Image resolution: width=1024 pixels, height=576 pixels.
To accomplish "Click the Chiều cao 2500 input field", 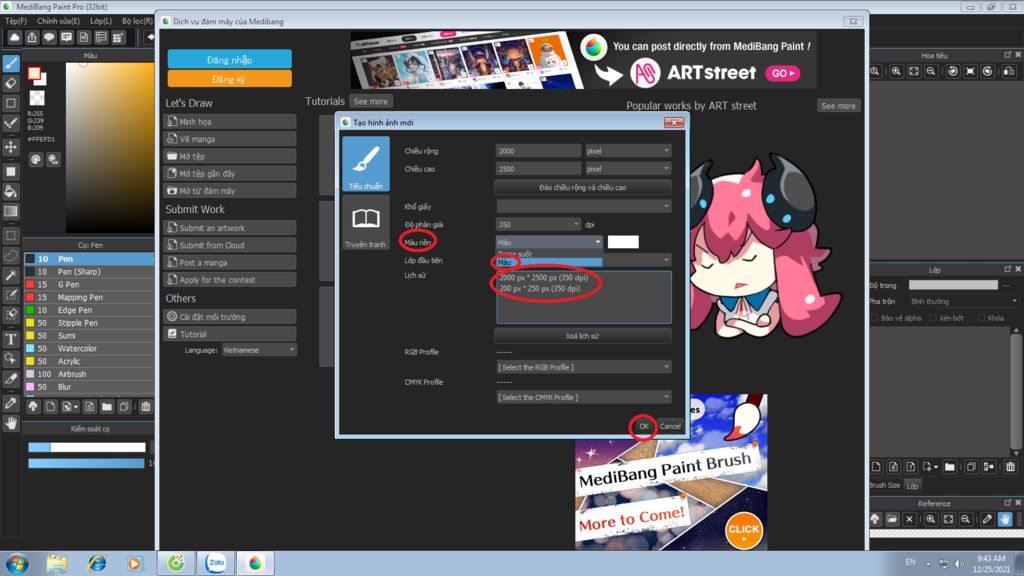I will pos(538,168).
